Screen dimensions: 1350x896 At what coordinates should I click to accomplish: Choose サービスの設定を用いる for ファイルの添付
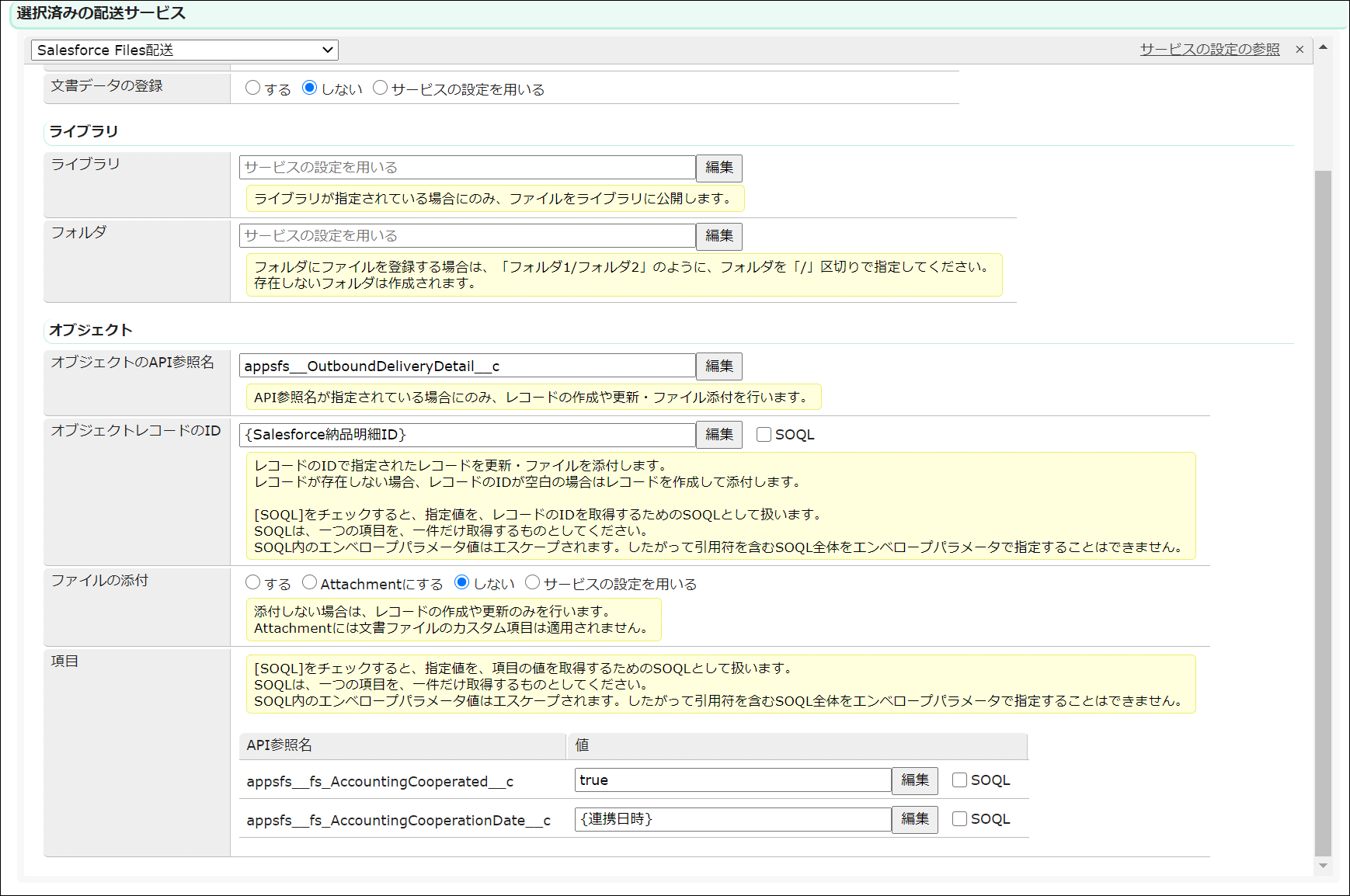tap(533, 582)
